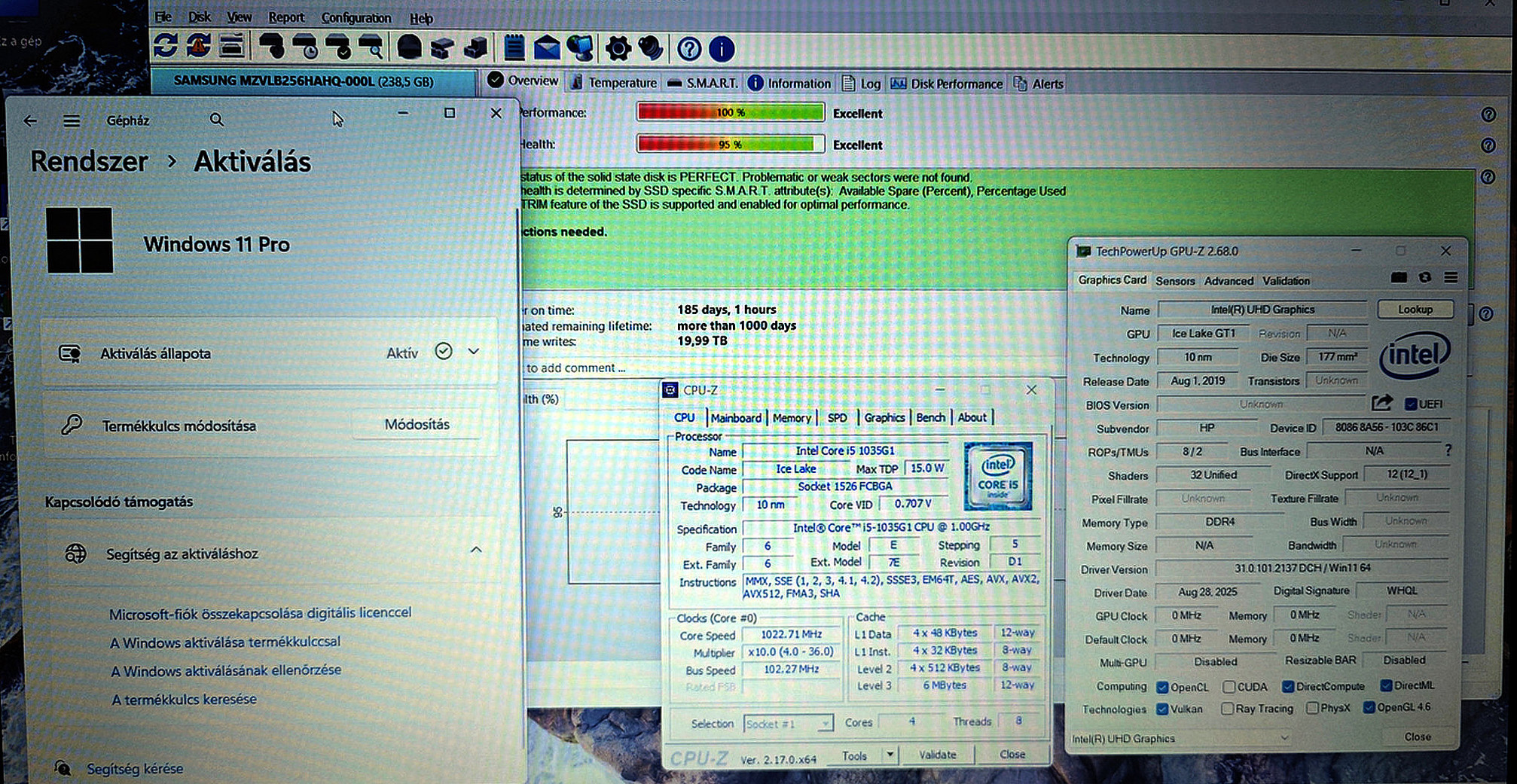Click the Intel logo in GPU-Z
1517x784 pixels.
click(1415, 355)
